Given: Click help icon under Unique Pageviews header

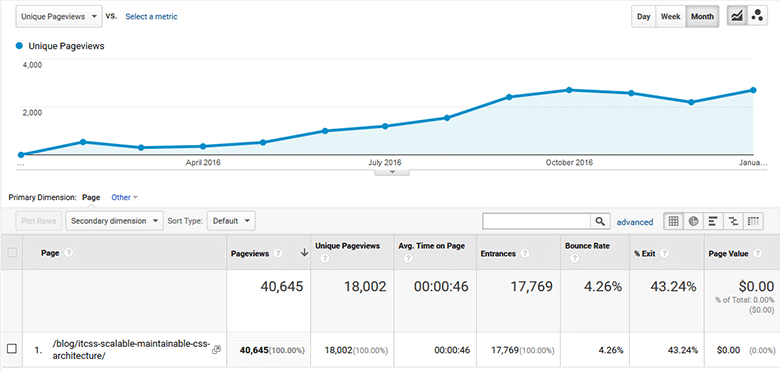Looking at the screenshot, I should coord(325,259).
